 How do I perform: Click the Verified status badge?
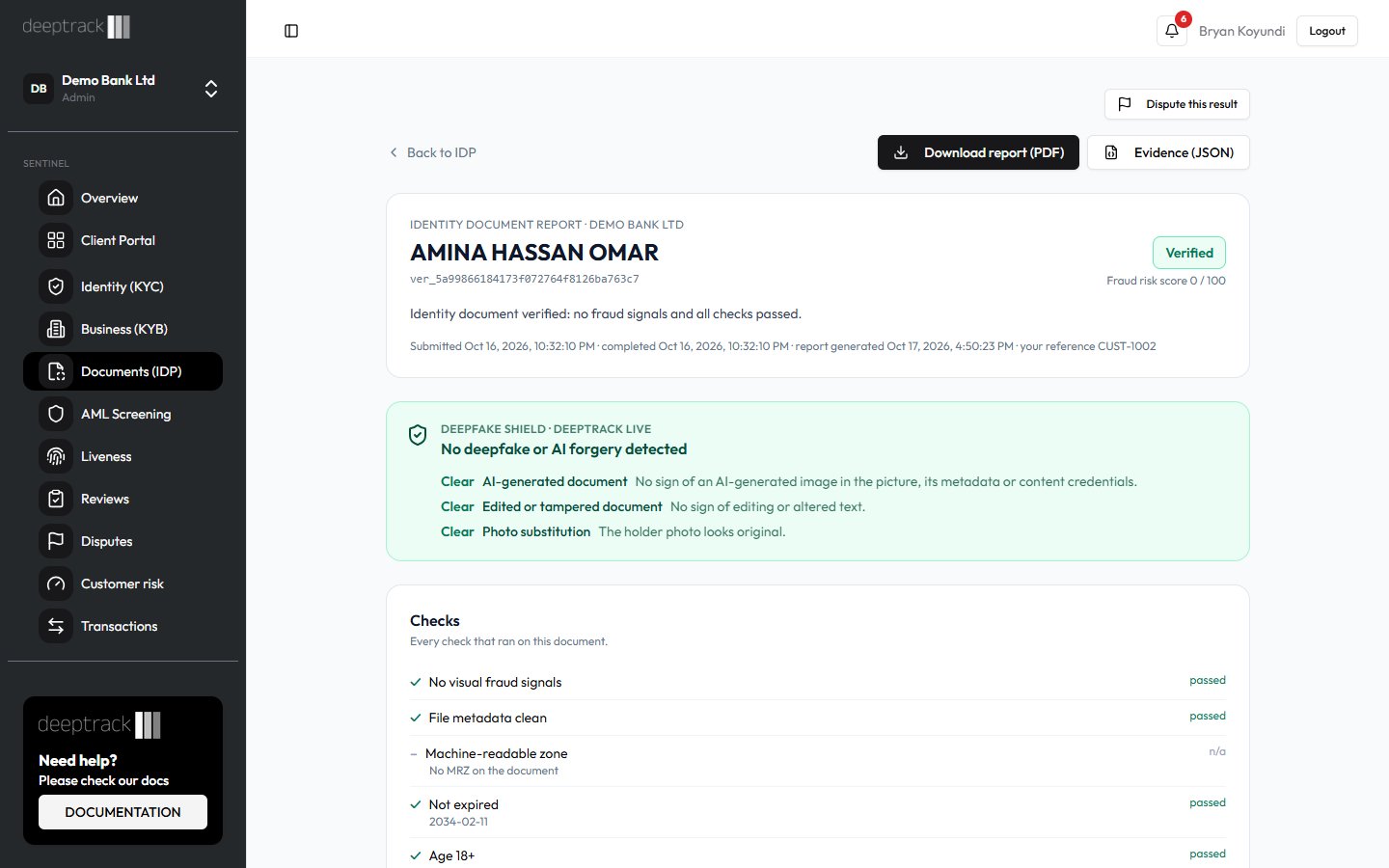pyautogui.click(x=1189, y=253)
